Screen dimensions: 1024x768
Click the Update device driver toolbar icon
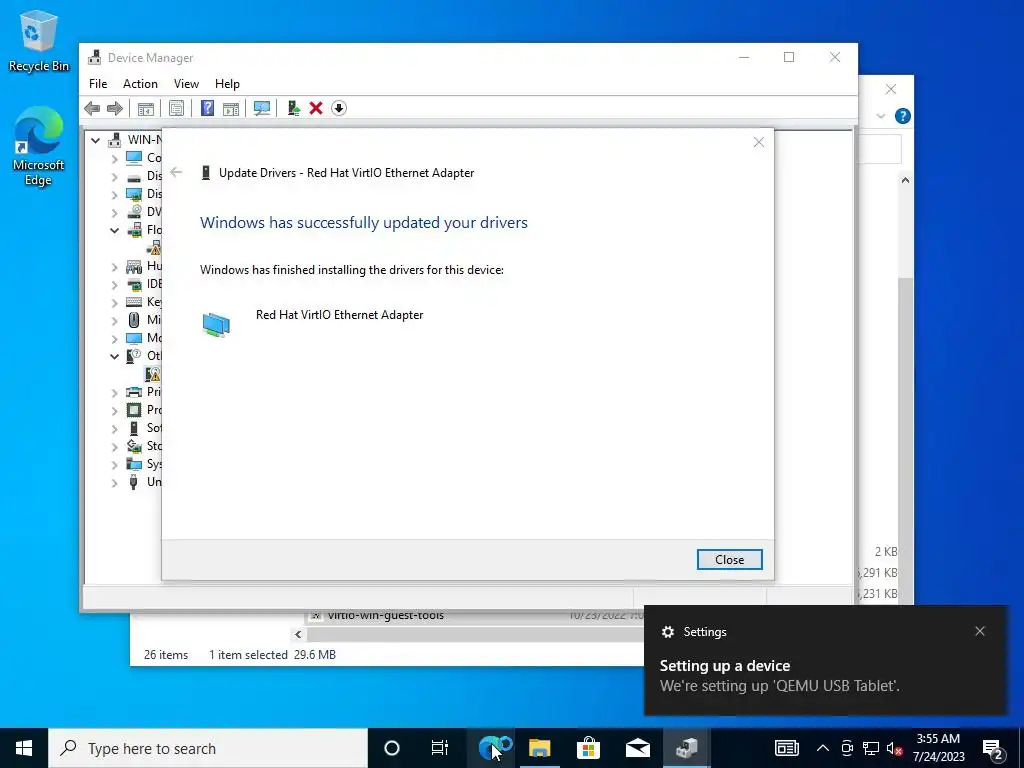click(293, 108)
